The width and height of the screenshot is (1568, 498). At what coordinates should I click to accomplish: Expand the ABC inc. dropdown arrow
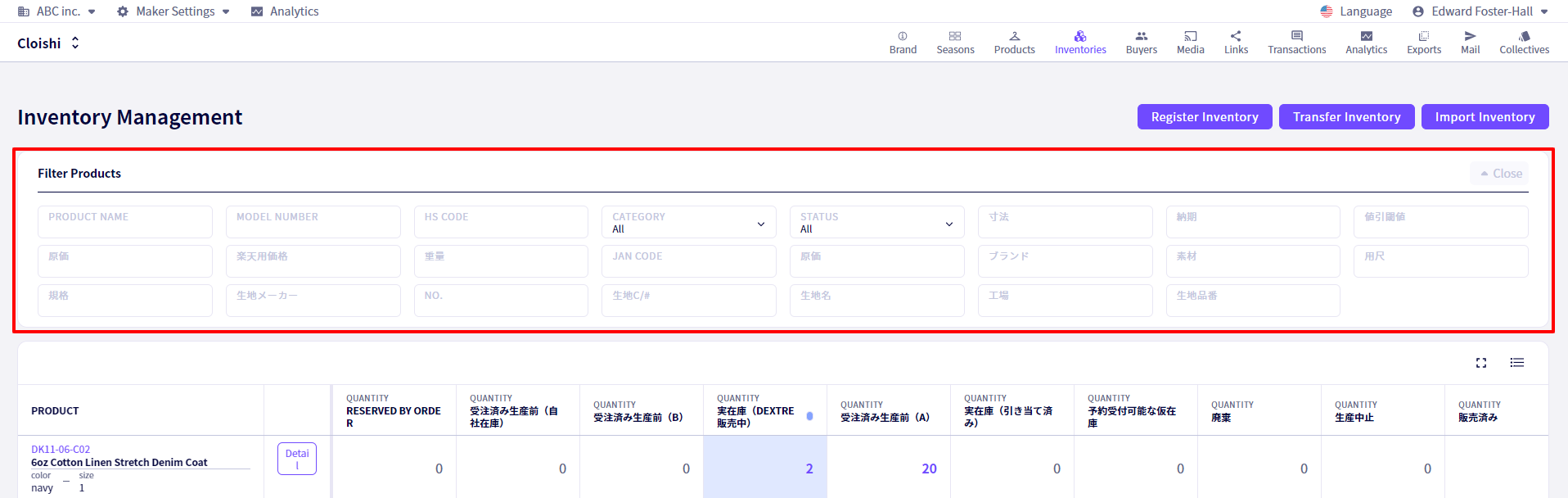click(92, 11)
